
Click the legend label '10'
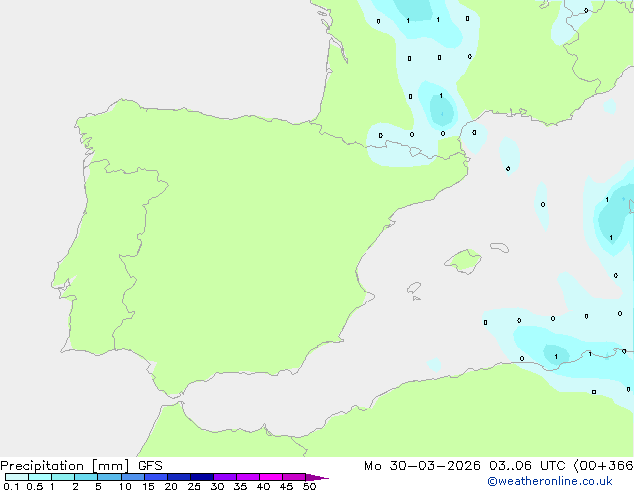point(125,486)
